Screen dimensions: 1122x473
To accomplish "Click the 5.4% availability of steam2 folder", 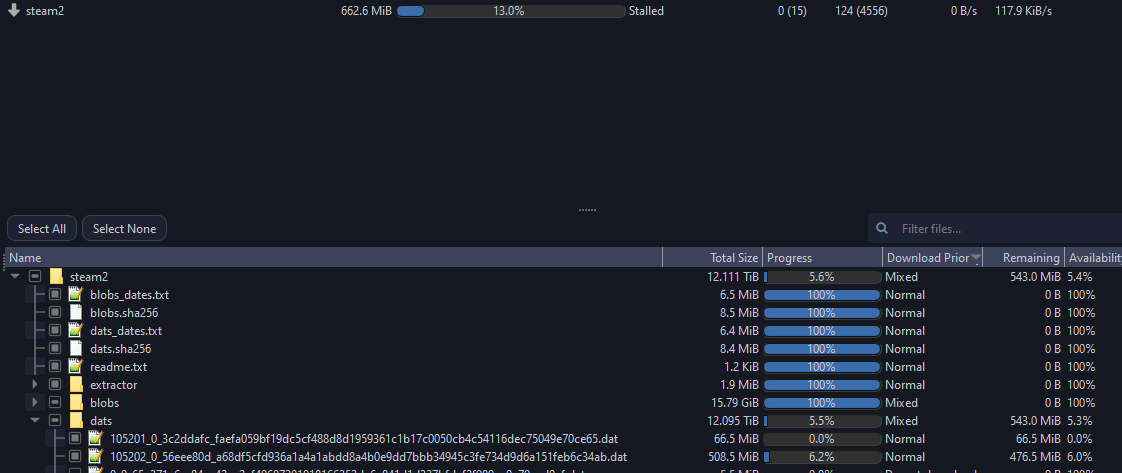I will click(1080, 277).
